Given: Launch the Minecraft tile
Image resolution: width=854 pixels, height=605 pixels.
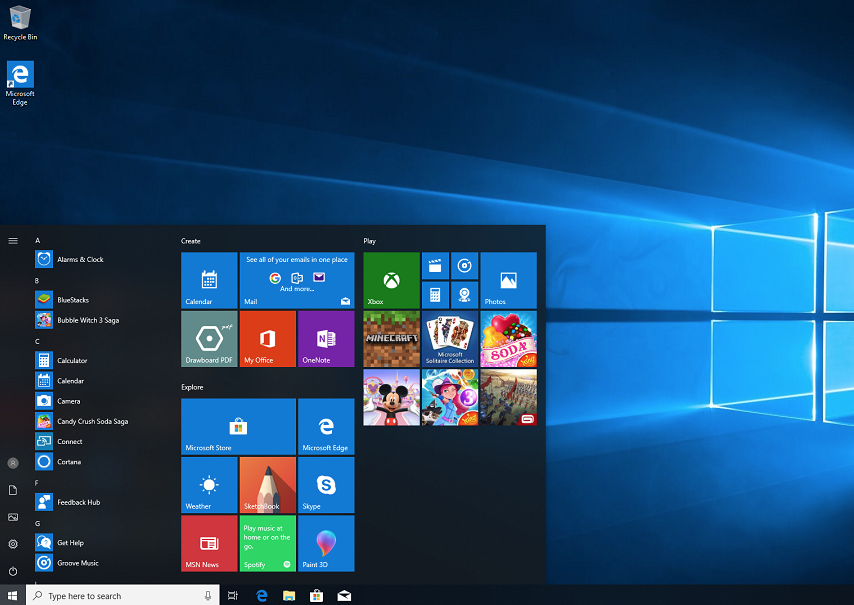Looking at the screenshot, I should pyautogui.click(x=392, y=339).
